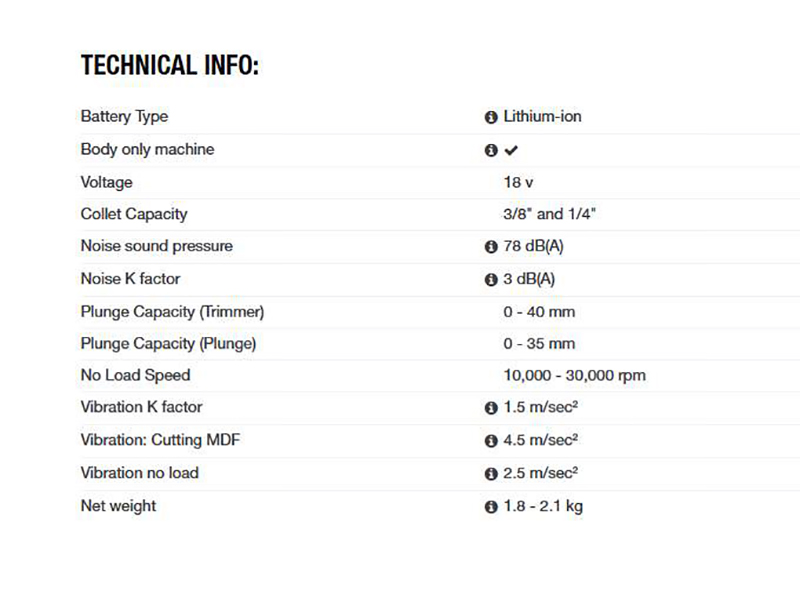Open info icon for Vibration: Cutting MDF

(x=491, y=441)
